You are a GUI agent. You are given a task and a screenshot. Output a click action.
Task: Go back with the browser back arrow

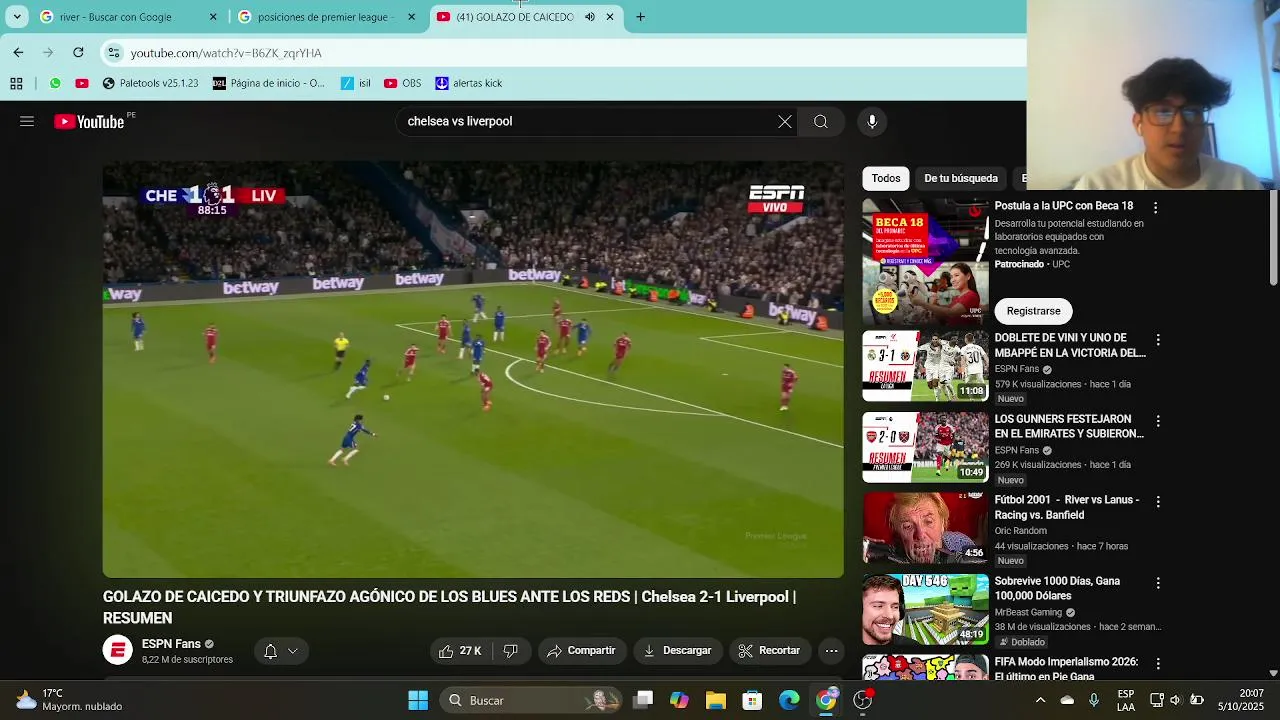[x=18, y=52]
